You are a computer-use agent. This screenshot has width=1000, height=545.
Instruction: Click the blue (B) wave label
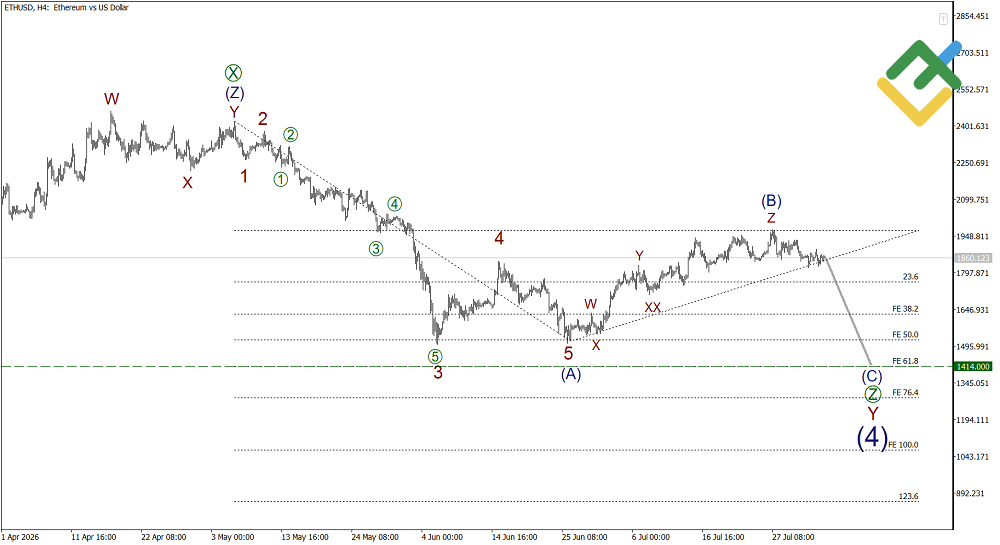point(771,201)
